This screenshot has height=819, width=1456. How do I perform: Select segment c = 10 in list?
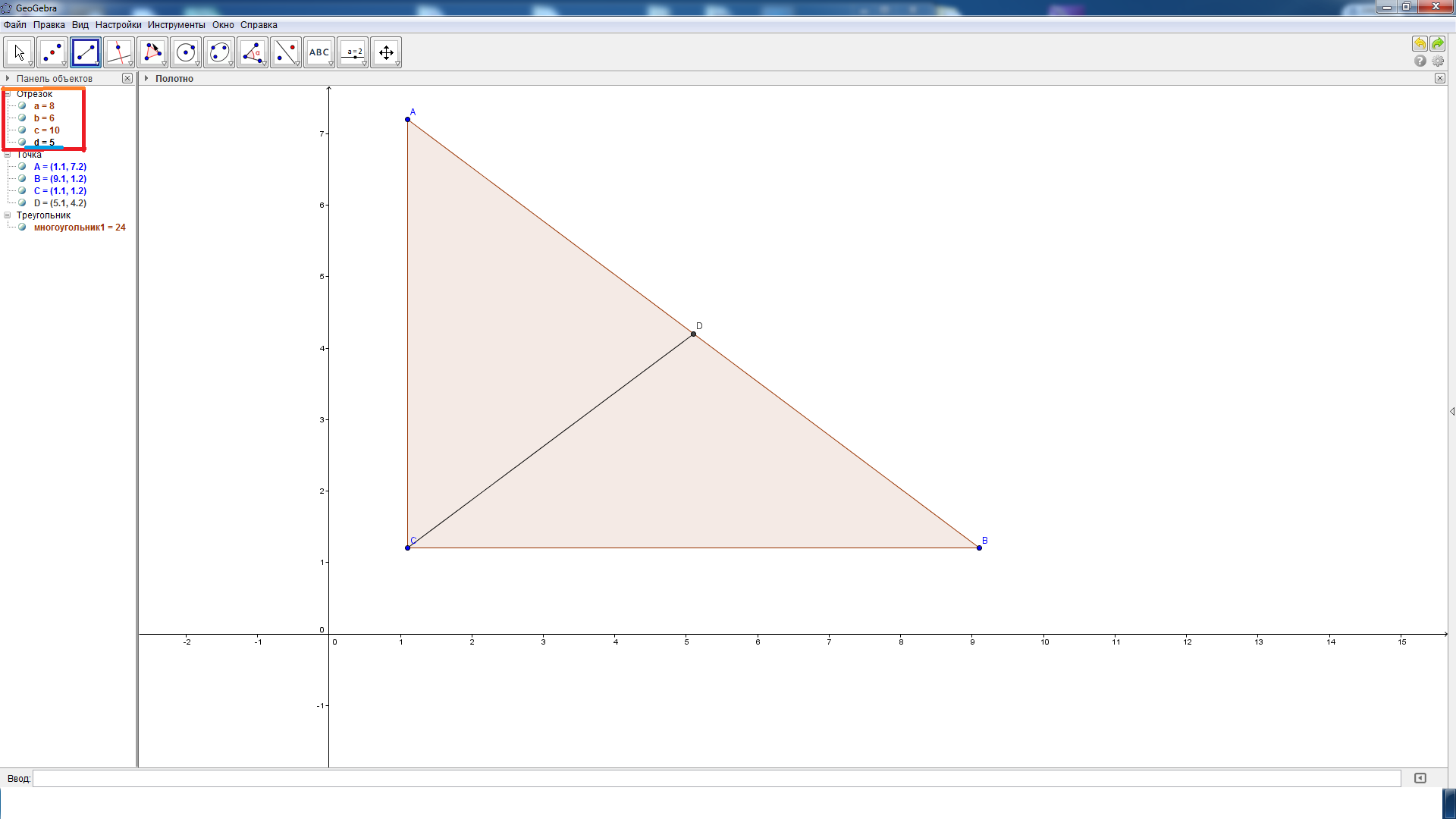[x=47, y=130]
